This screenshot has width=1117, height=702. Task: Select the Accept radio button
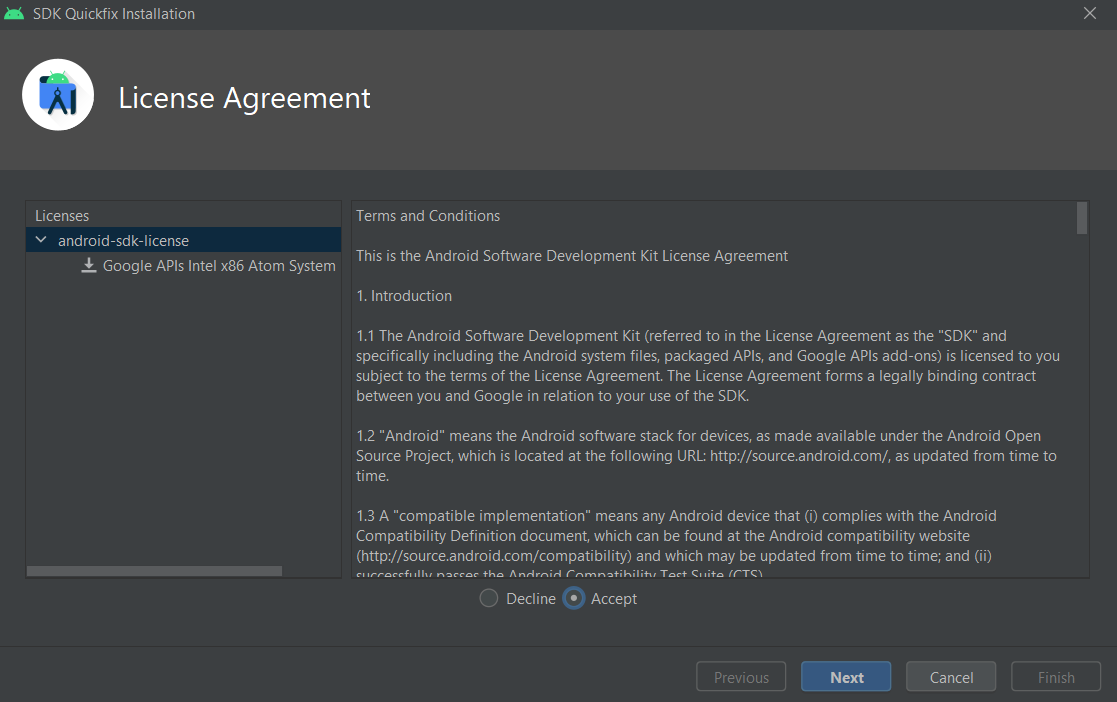573,599
